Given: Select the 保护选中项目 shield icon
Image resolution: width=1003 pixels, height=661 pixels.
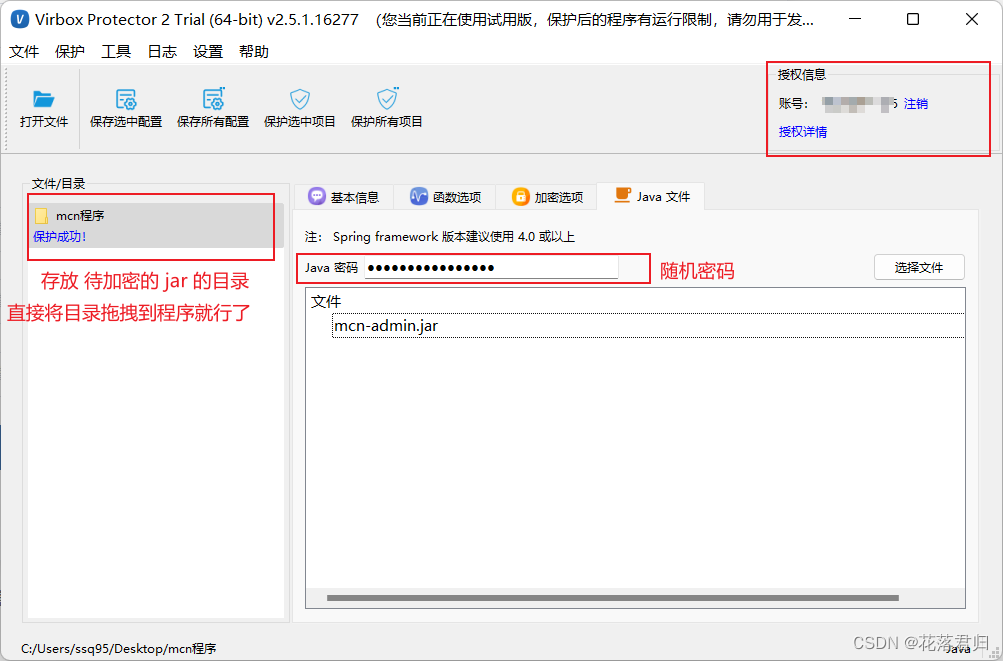Looking at the screenshot, I should pos(299,99).
